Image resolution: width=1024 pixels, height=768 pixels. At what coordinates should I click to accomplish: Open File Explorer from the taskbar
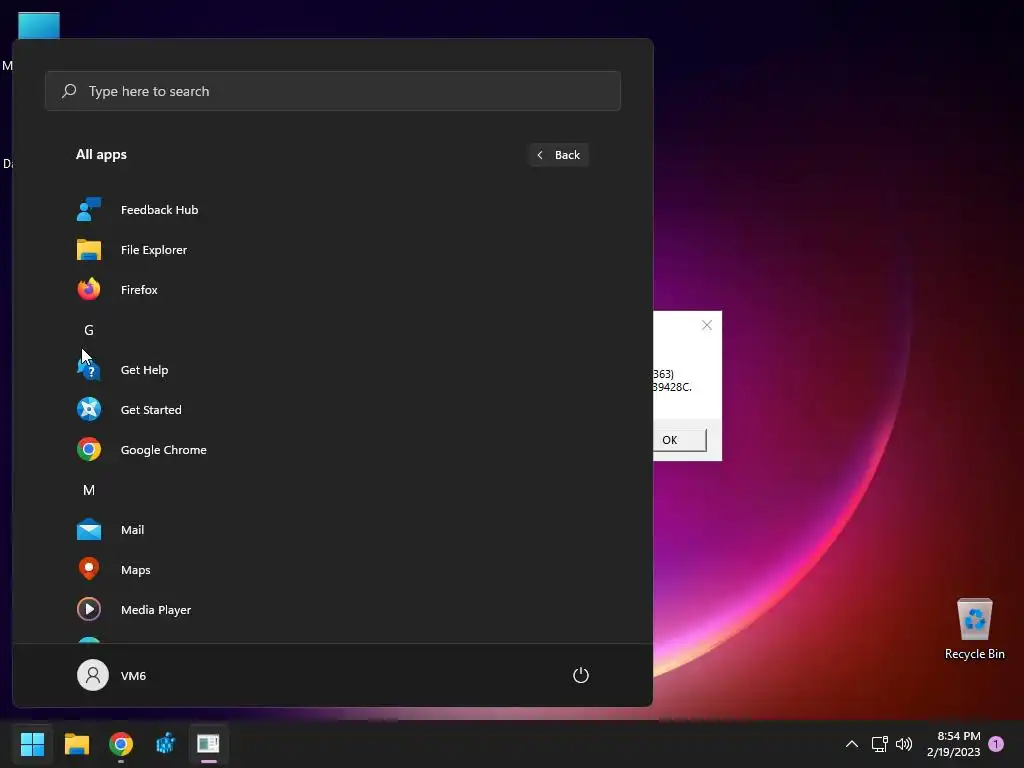(76, 744)
